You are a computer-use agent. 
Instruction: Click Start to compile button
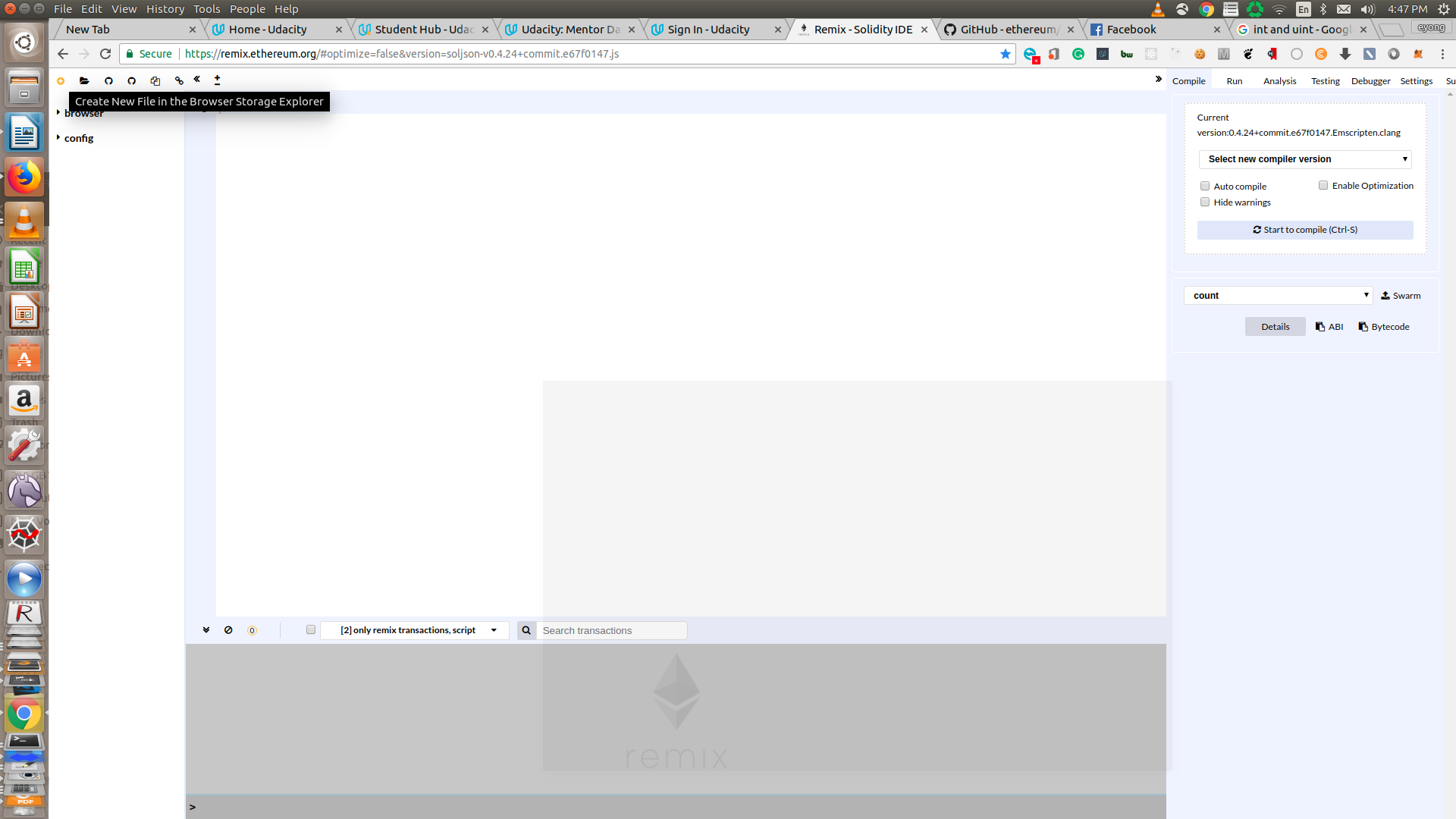pyautogui.click(x=1305, y=230)
